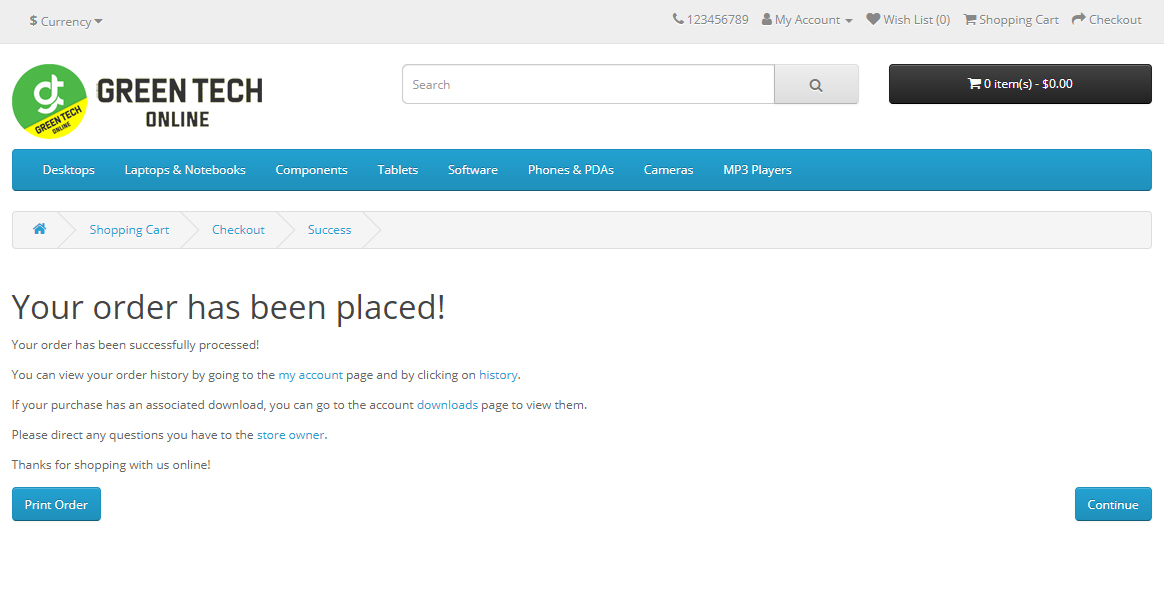Open Wish List (0)
The height and width of the screenshot is (602, 1164).
click(908, 20)
